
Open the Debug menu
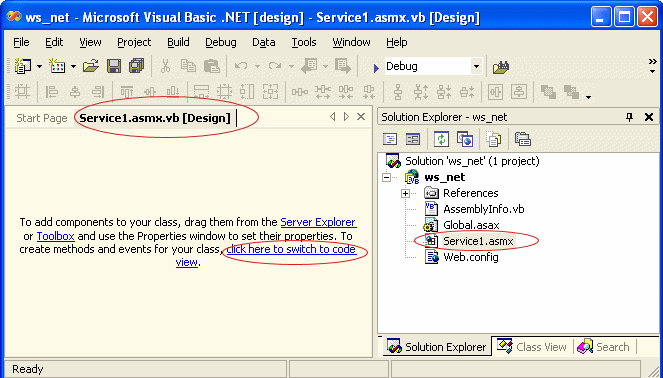[x=221, y=42]
